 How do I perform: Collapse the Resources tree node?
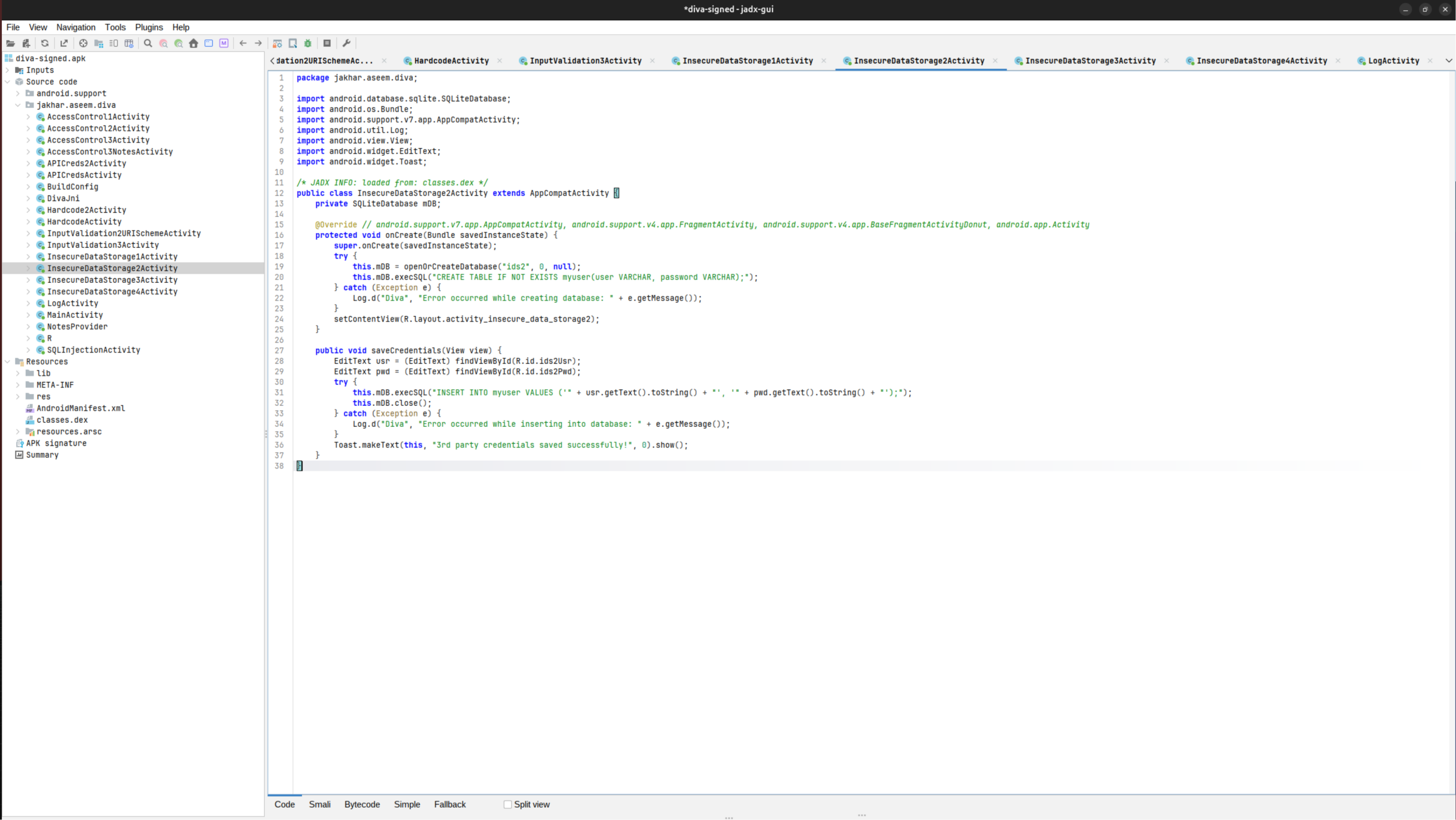pos(8,362)
